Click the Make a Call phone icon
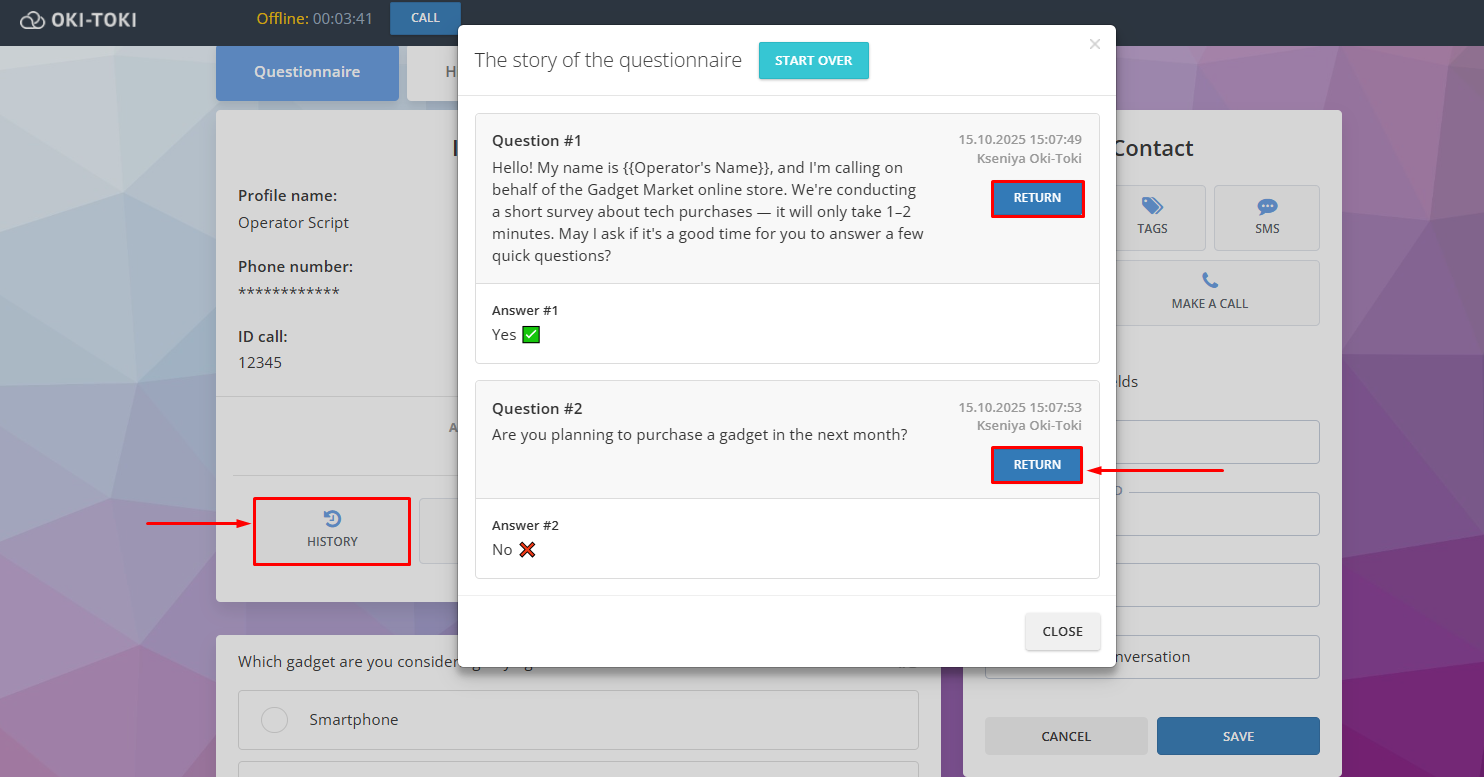Viewport: 1484px width, 777px height. click(1210, 281)
